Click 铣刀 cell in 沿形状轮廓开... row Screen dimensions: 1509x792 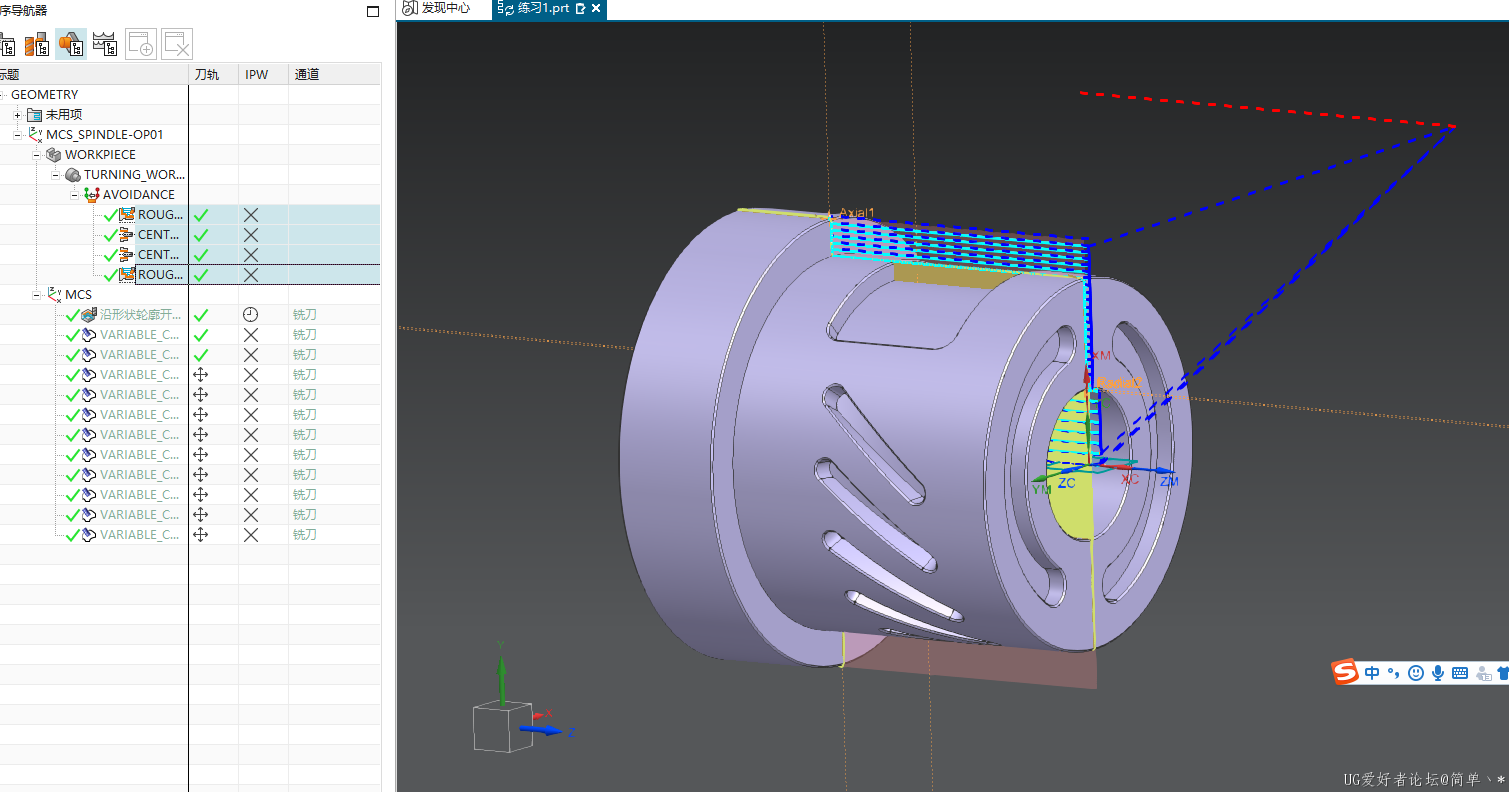click(x=305, y=315)
